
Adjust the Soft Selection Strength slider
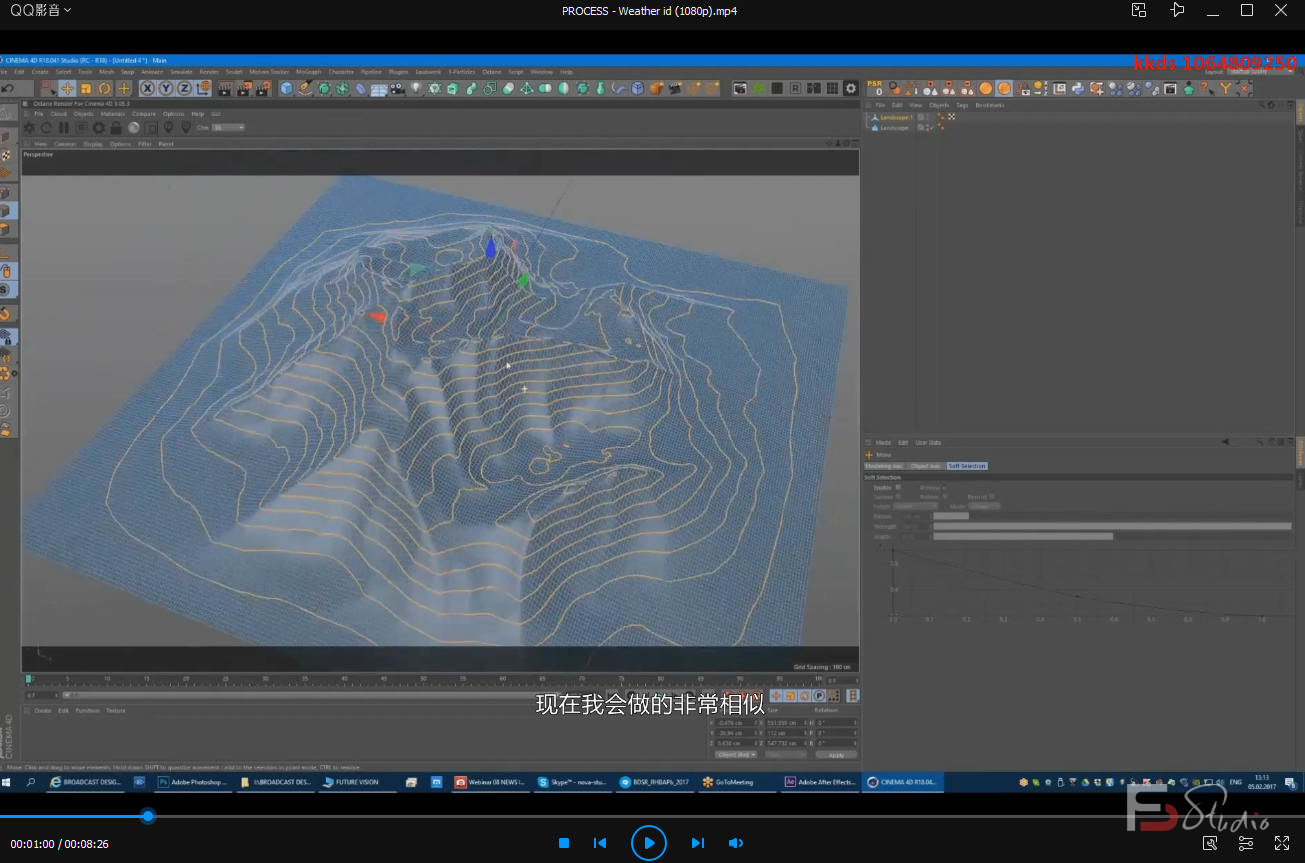1112,526
